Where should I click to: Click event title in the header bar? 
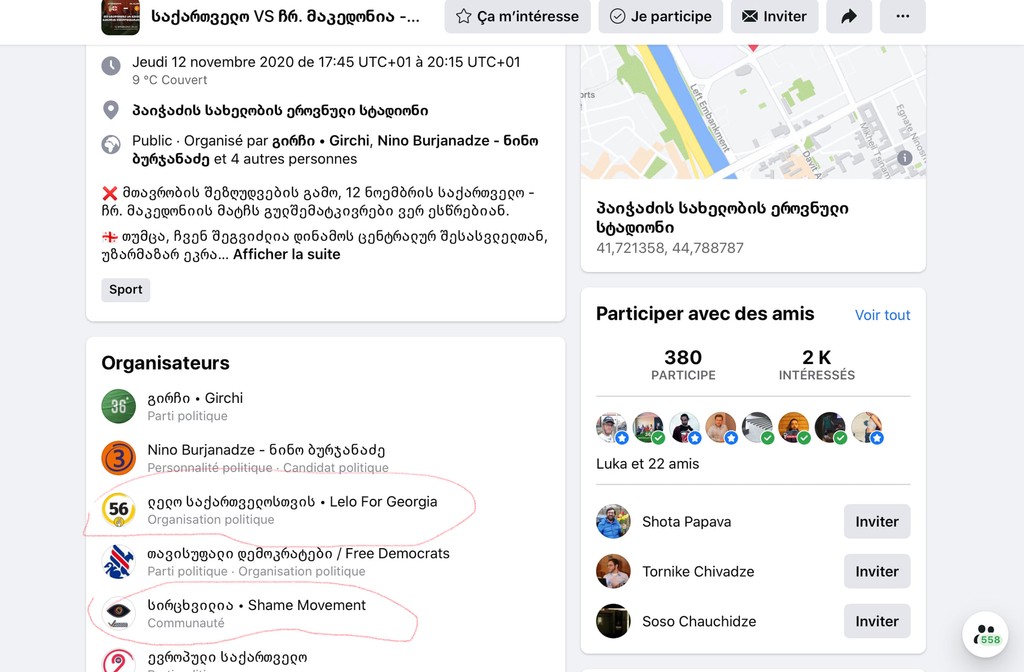coord(285,16)
